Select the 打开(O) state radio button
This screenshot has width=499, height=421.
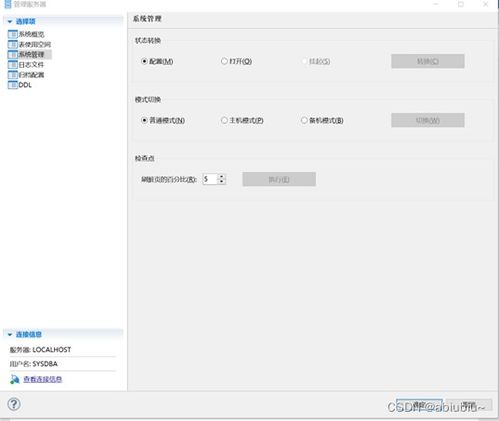pos(224,61)
